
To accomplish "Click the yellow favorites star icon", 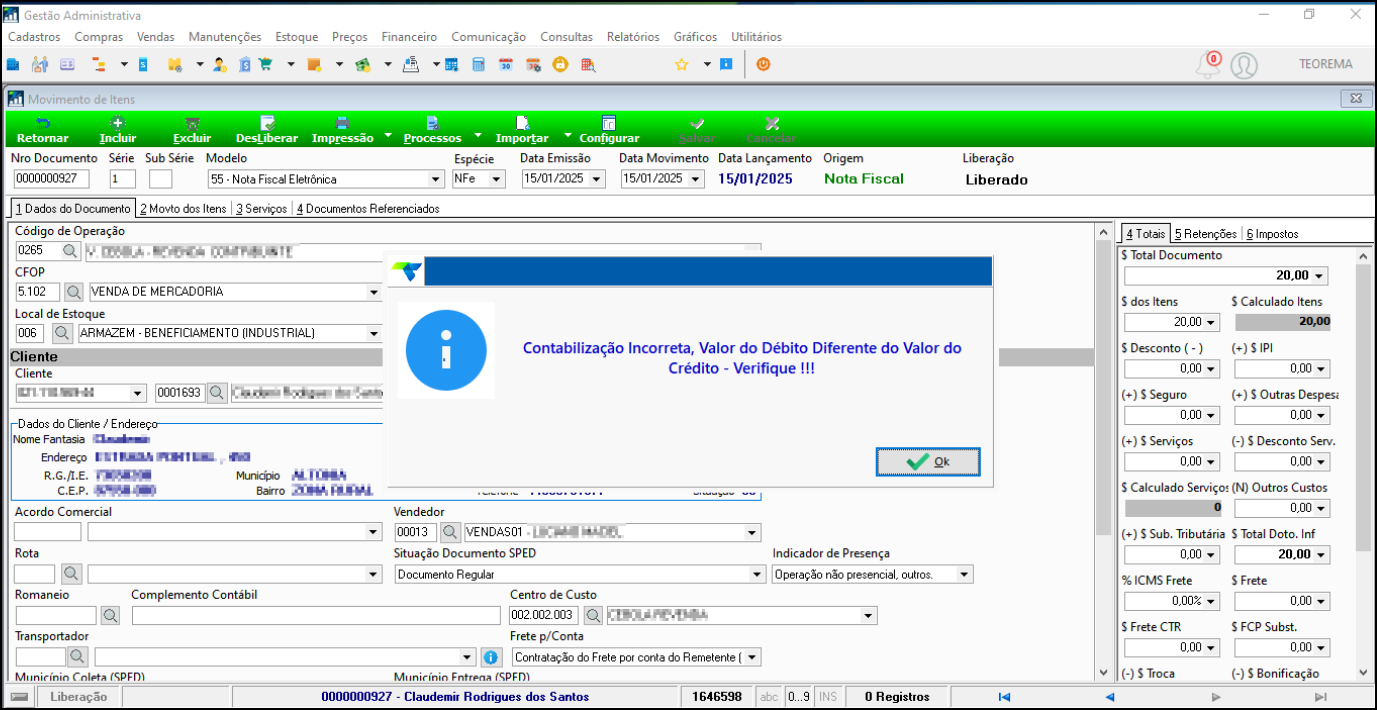I will (x=682, y=64).
